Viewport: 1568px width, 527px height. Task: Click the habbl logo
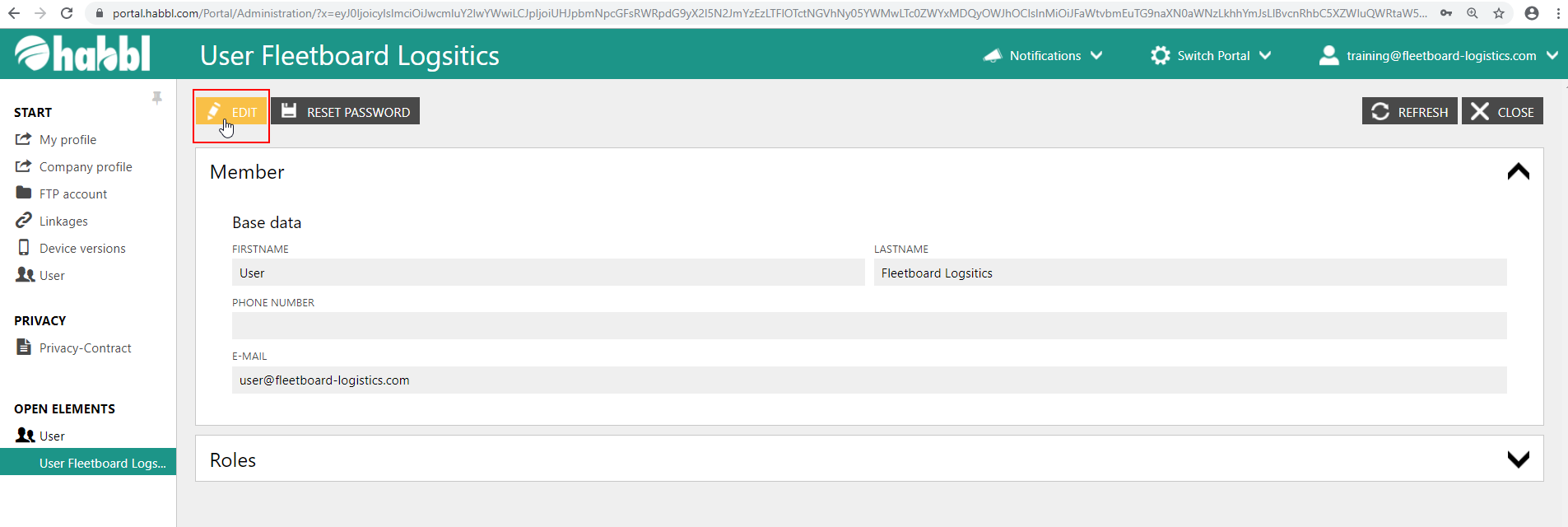82,54
